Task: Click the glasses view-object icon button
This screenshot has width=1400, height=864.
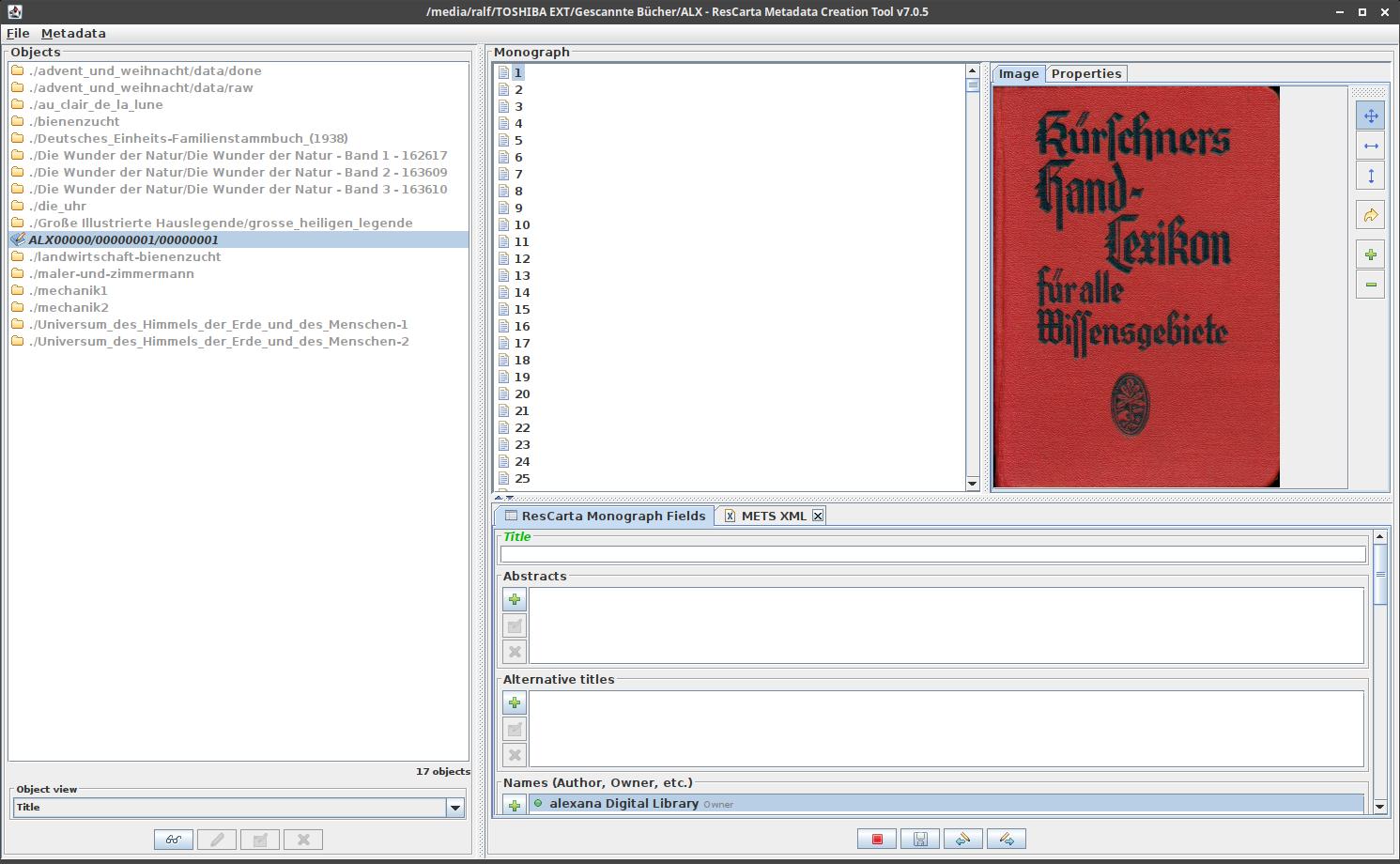Action: point(174,840)
